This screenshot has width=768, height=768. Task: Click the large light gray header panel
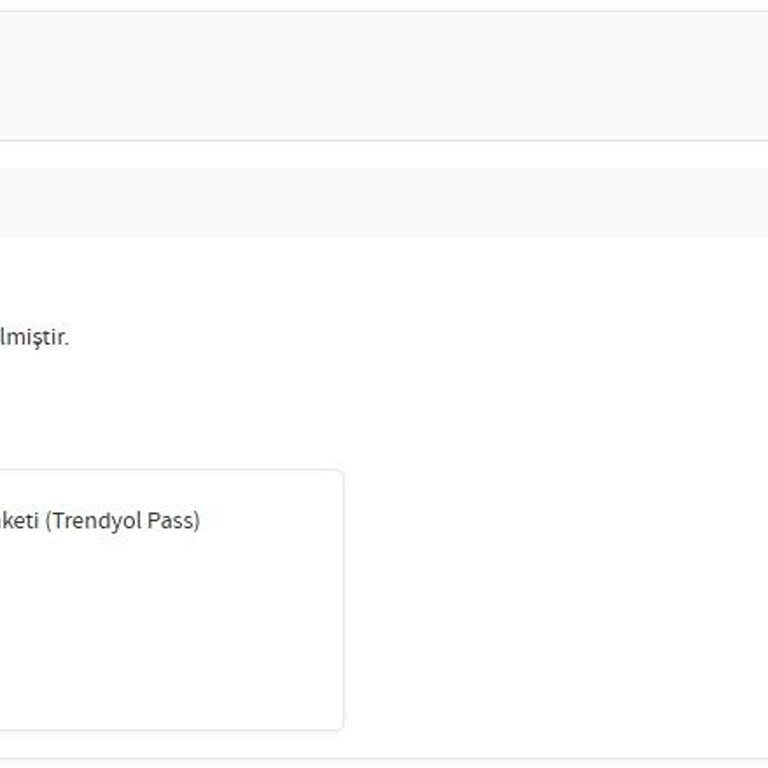coord(384,76)
